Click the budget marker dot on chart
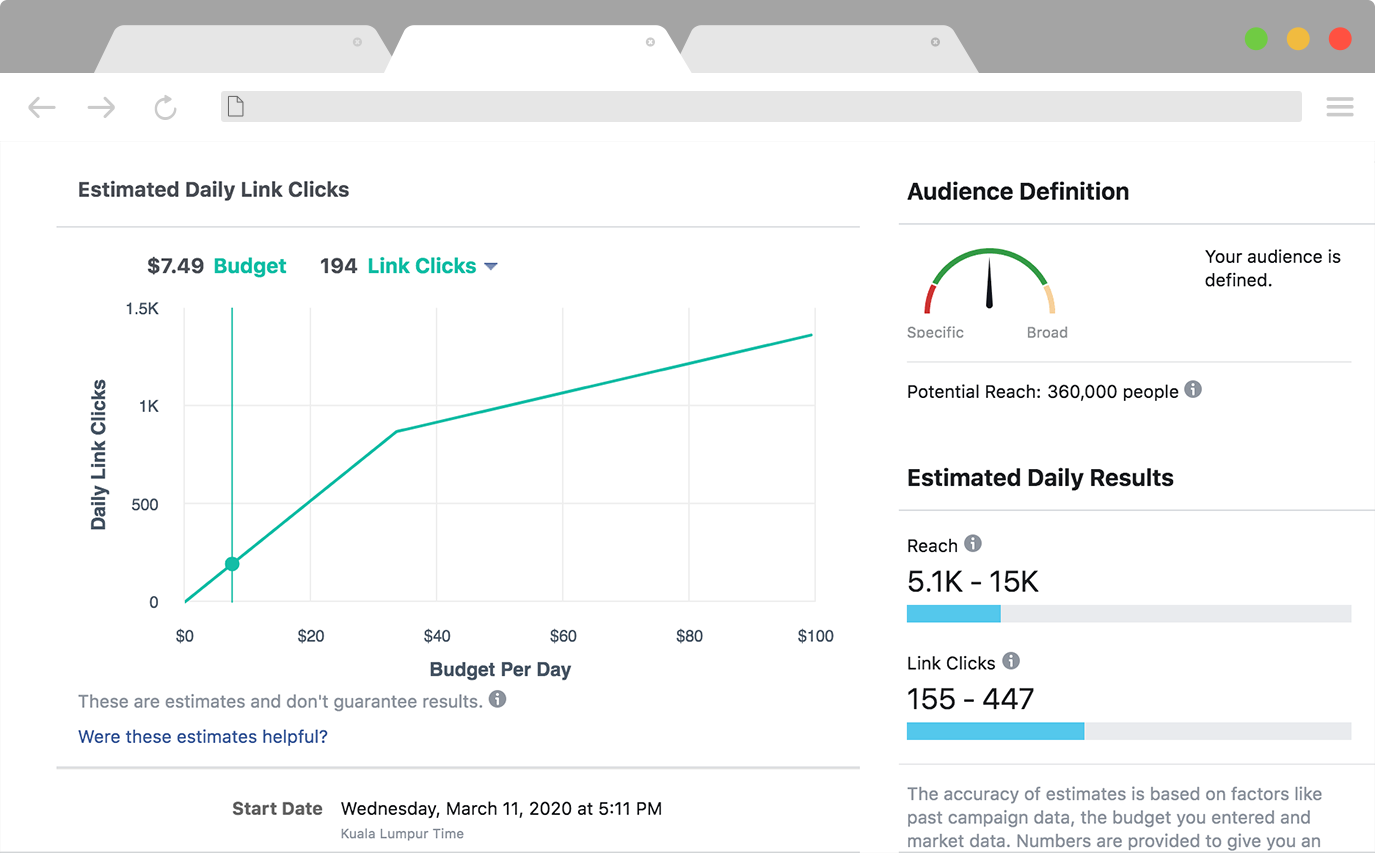 tap(232, 564)
